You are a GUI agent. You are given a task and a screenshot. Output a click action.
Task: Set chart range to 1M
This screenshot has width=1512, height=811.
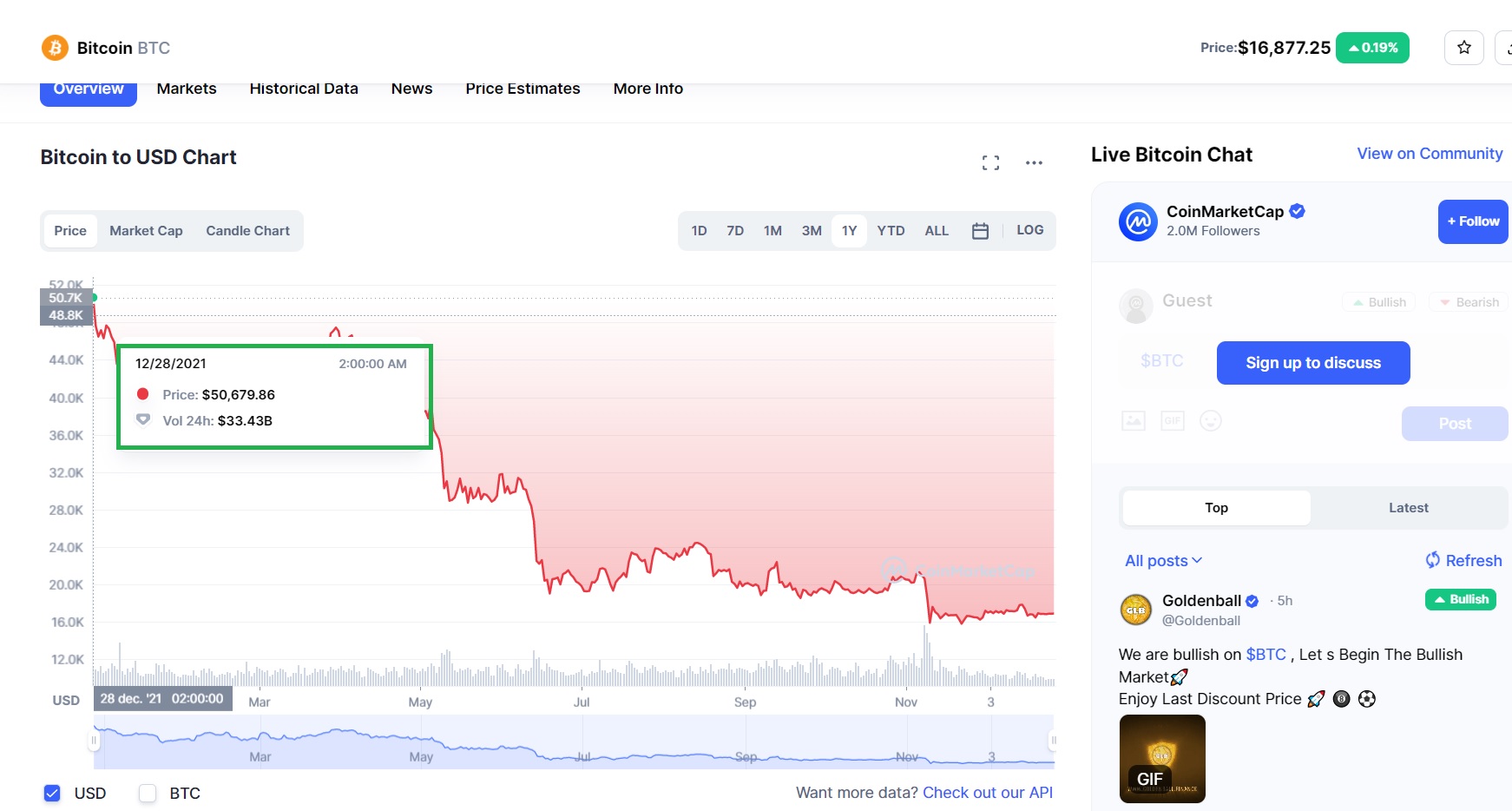(x=772, y=231)
